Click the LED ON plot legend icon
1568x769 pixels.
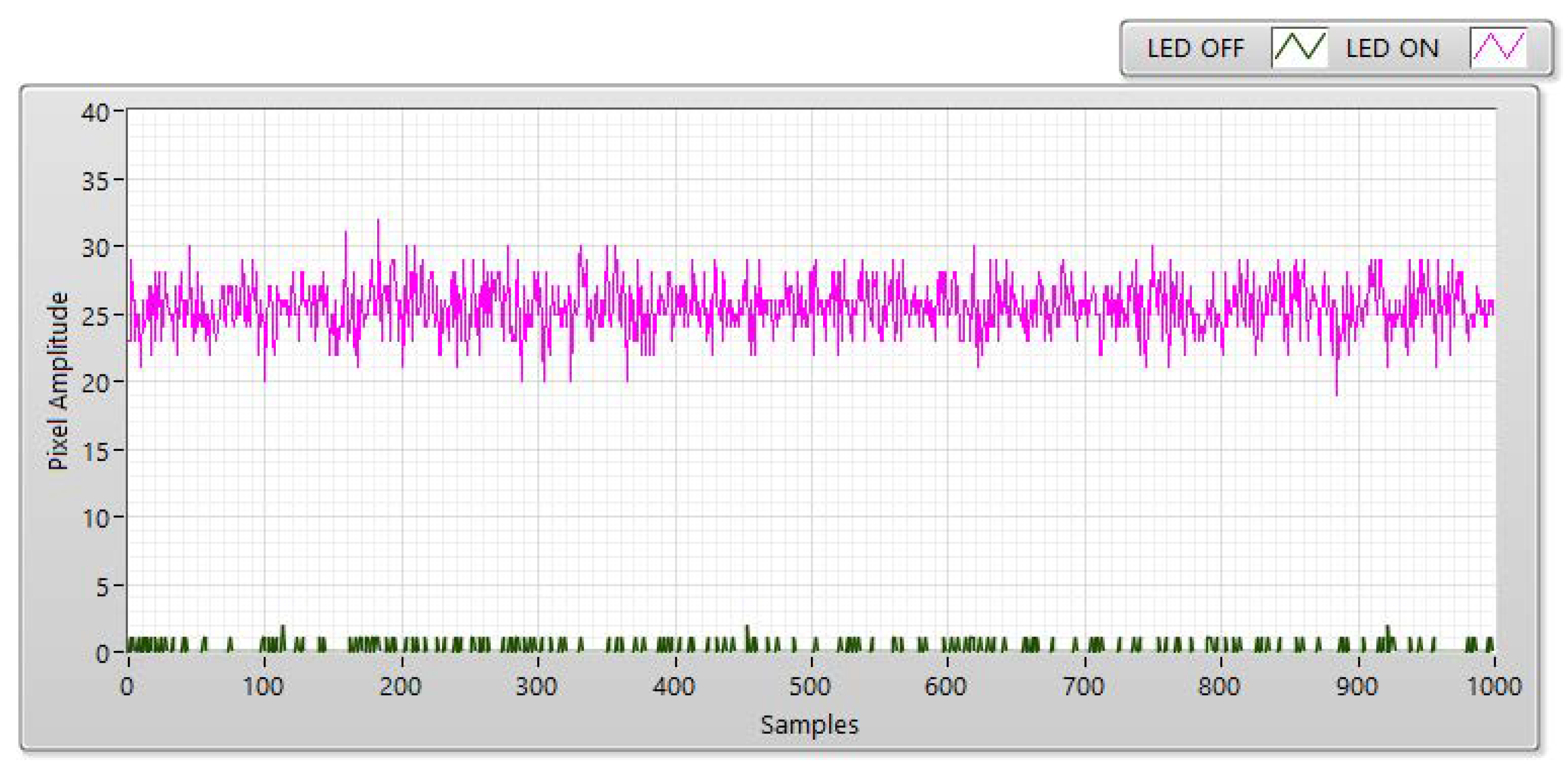click(1498, 47)
